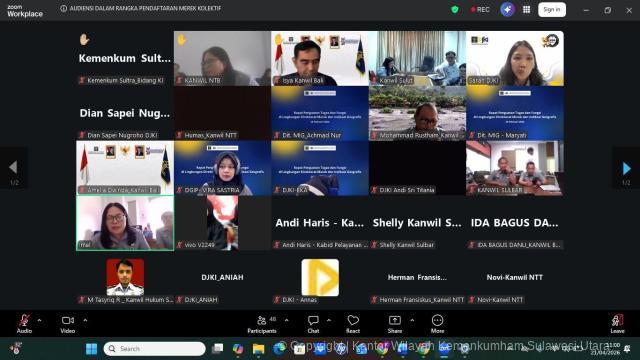Select Sarah DJKI video tile
Viewport: 640px width, 360px height.
(x=515, y=58)
